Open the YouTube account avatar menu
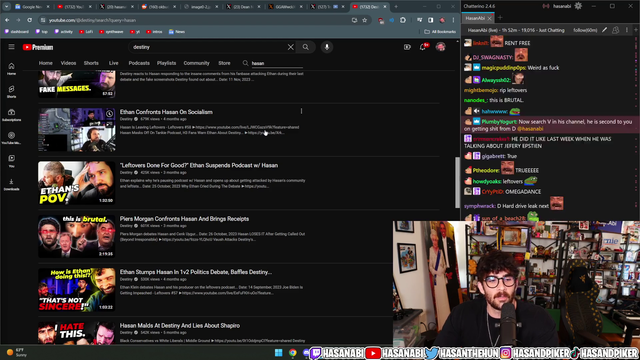Image resolution: width=640 pixels, height=360 pixels. [x=440, y=47]
